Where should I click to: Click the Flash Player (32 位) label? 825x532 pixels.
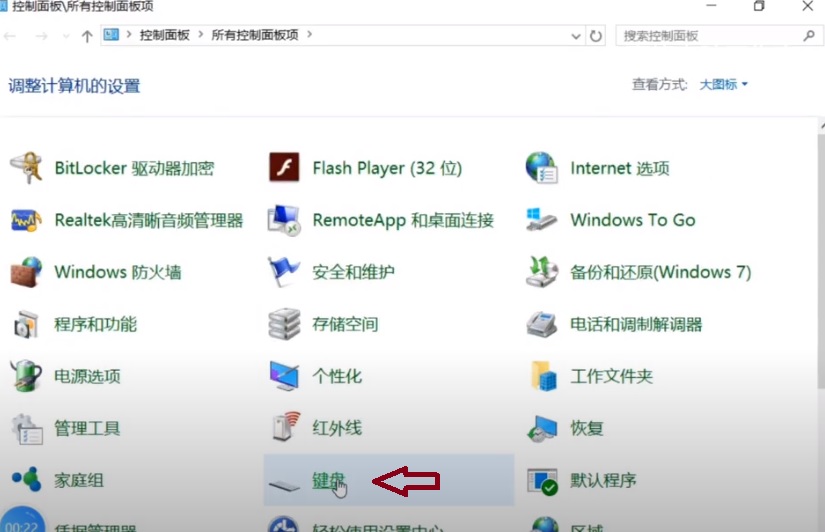click(387, 168)
